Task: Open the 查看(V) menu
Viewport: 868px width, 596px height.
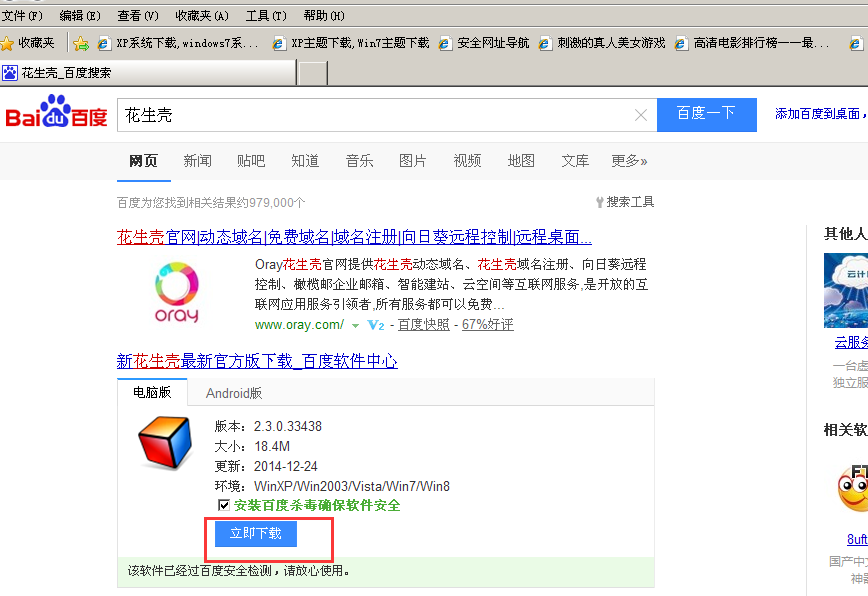Action: click(x=138, y=15)
